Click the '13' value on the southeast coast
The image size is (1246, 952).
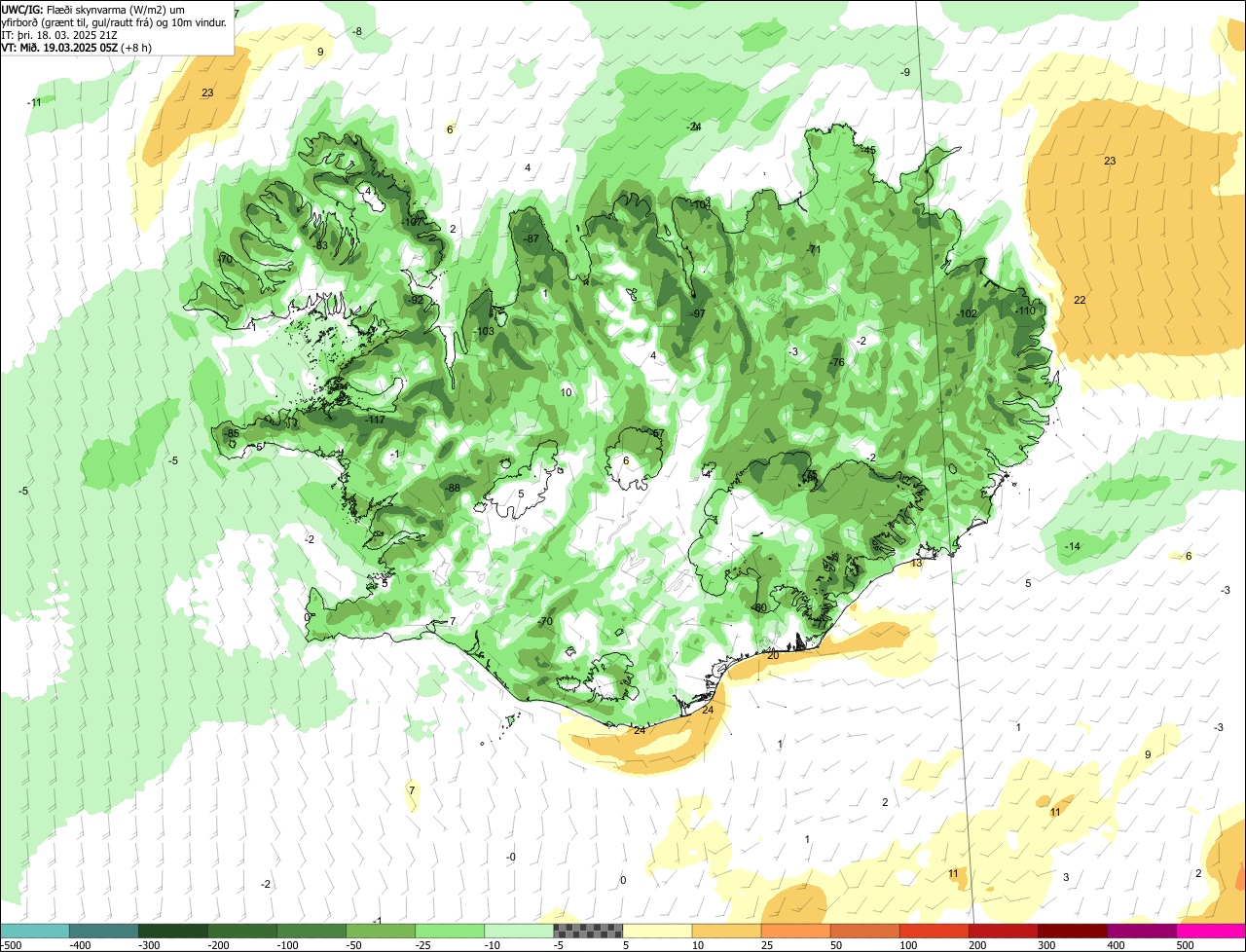(x=916, y=563)
